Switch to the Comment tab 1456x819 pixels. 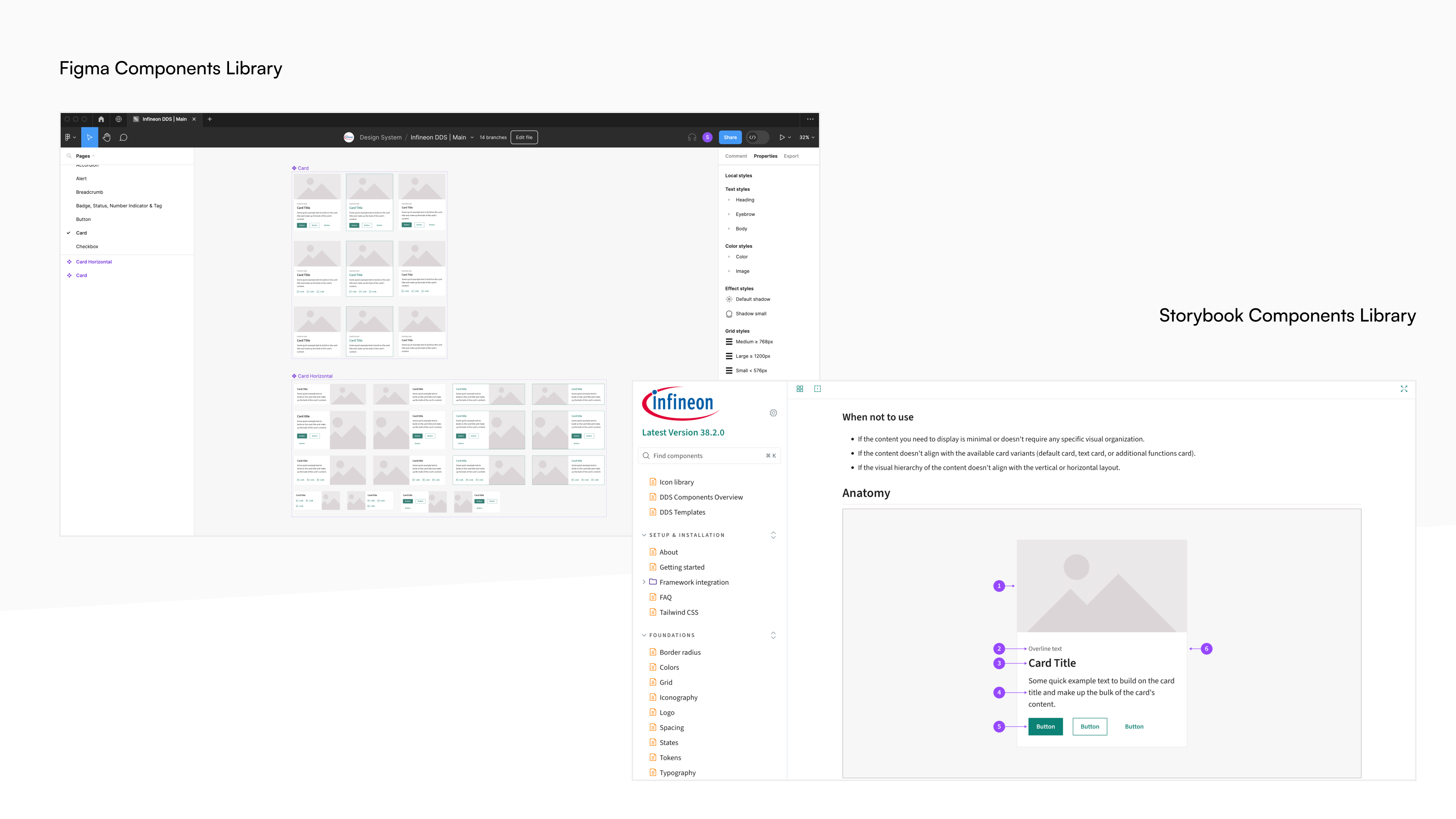[736, 156]
